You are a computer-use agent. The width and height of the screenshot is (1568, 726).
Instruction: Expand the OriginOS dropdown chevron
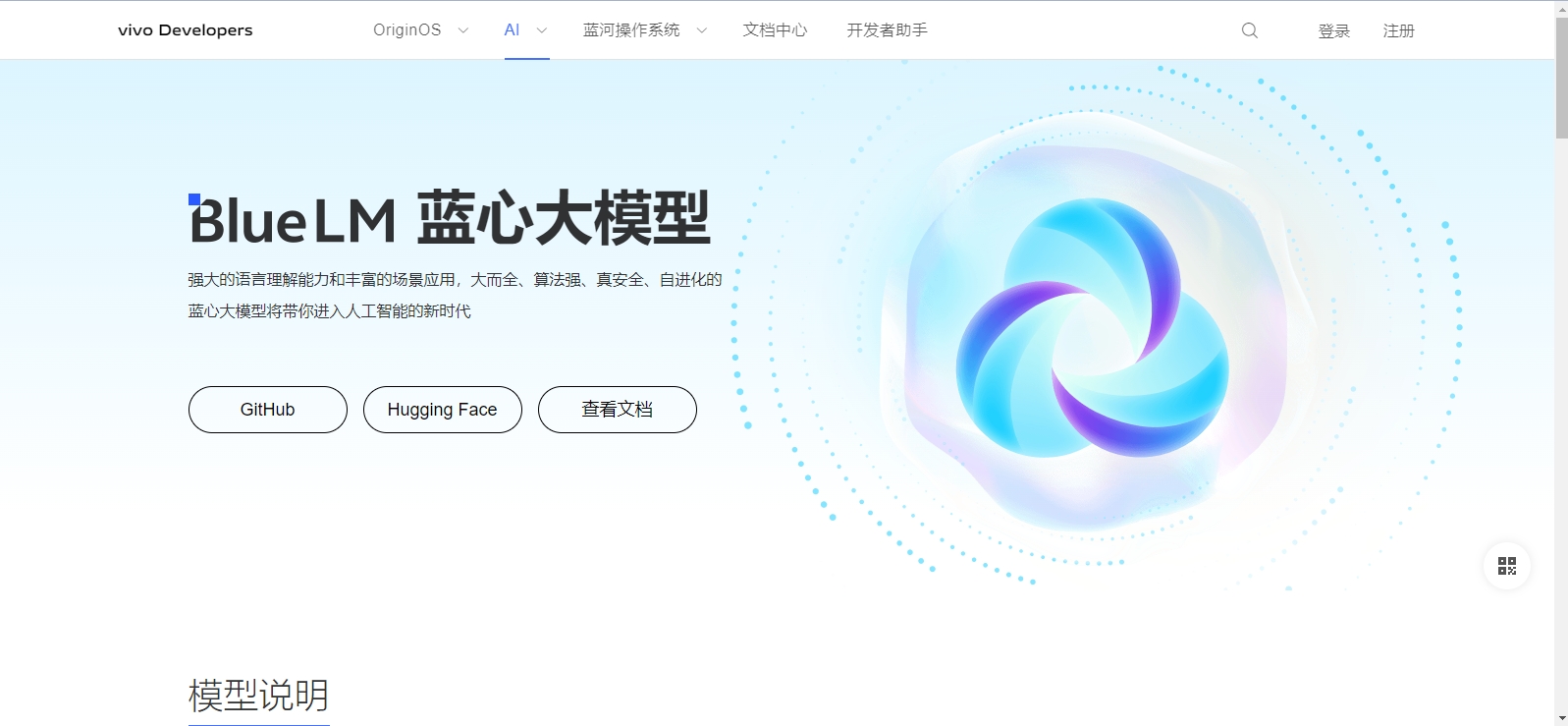point(463,30)
